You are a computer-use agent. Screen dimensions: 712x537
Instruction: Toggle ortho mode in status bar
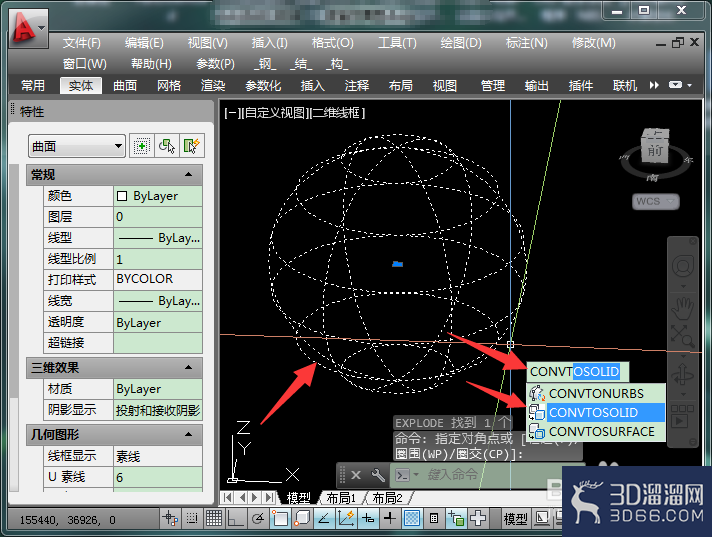point(235,518)
